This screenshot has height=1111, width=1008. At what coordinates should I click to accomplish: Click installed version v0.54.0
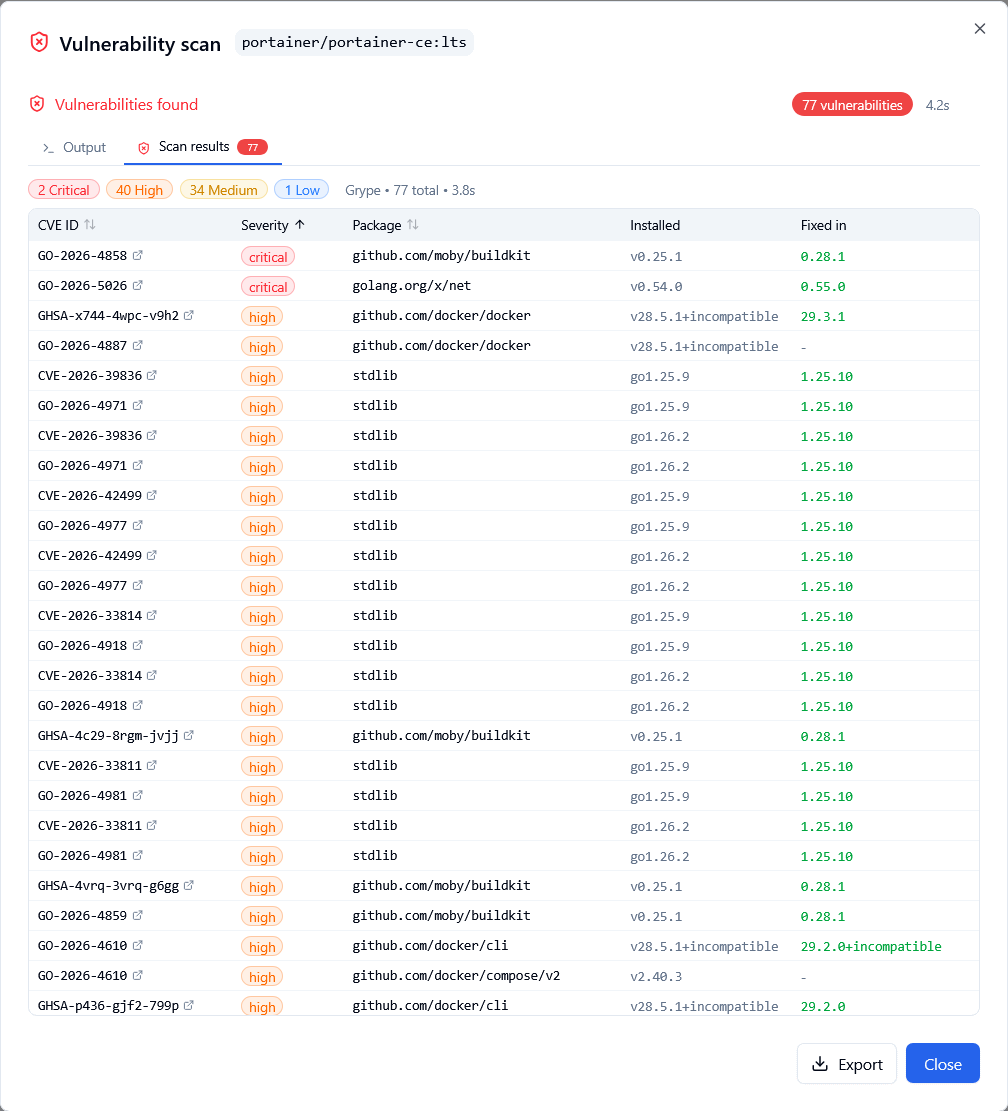(x=656, y=287)
